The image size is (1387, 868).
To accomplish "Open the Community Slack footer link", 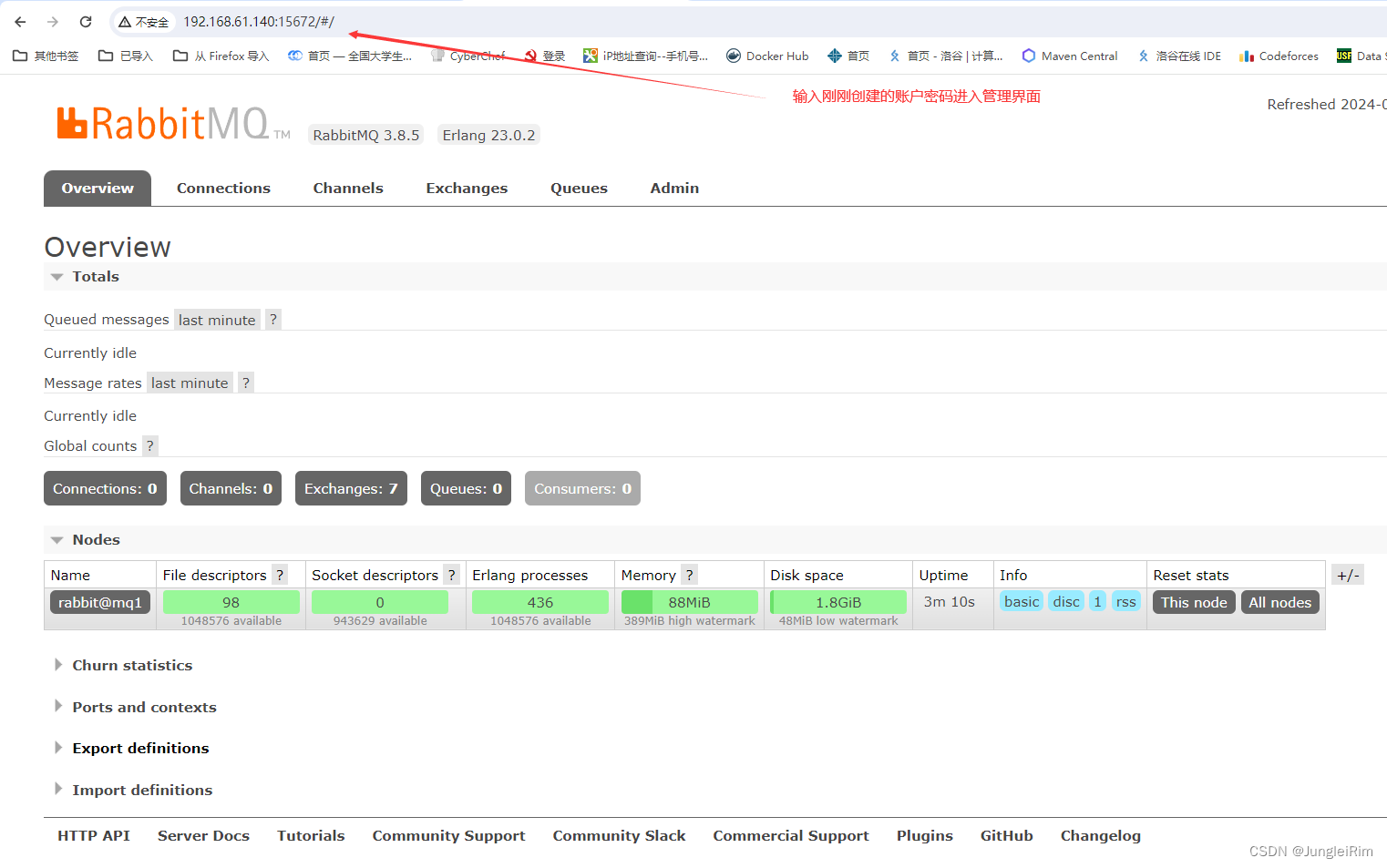I will tap(619, 836).
